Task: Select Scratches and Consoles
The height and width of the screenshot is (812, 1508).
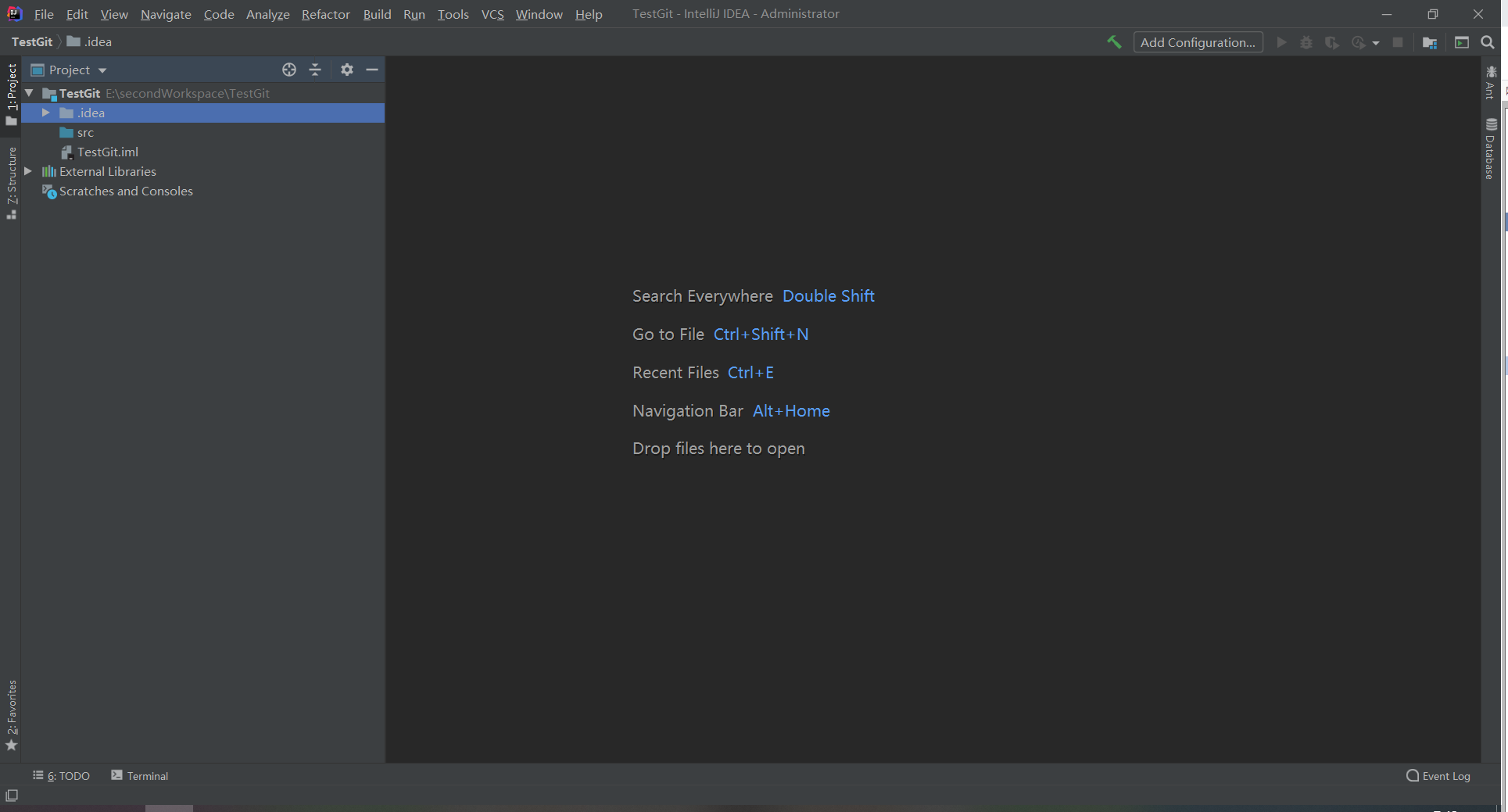Action: [x=117, y=191]
